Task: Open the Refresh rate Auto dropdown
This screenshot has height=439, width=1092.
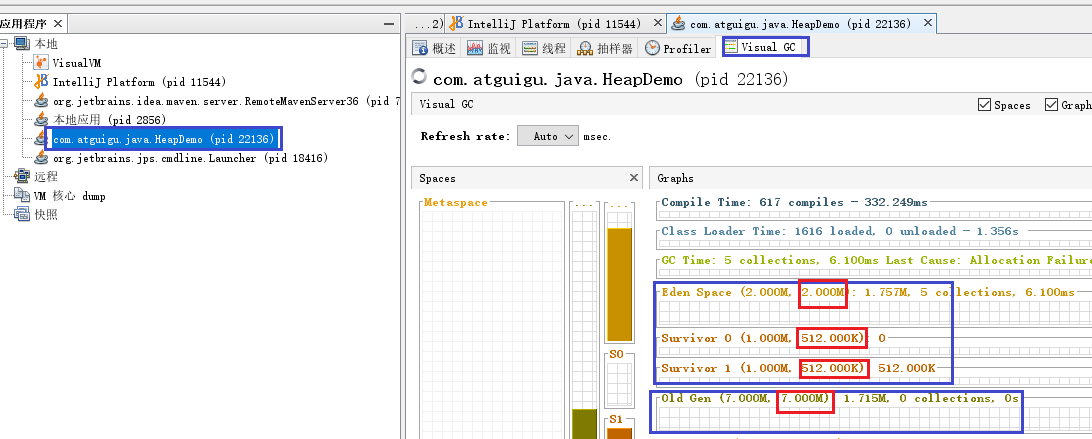Action: point(547,136)
